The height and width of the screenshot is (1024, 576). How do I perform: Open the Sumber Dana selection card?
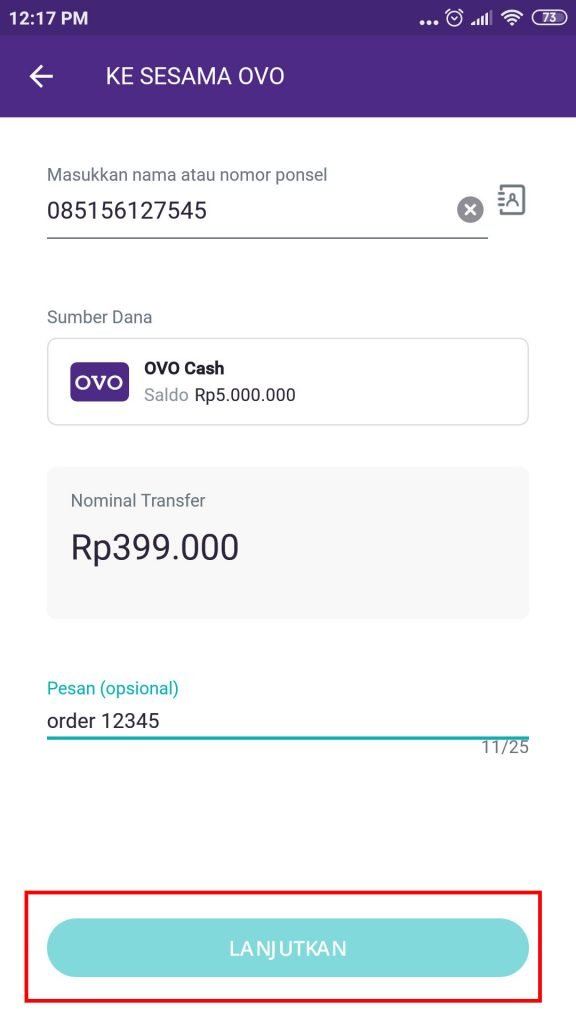(x=287, y=381)
